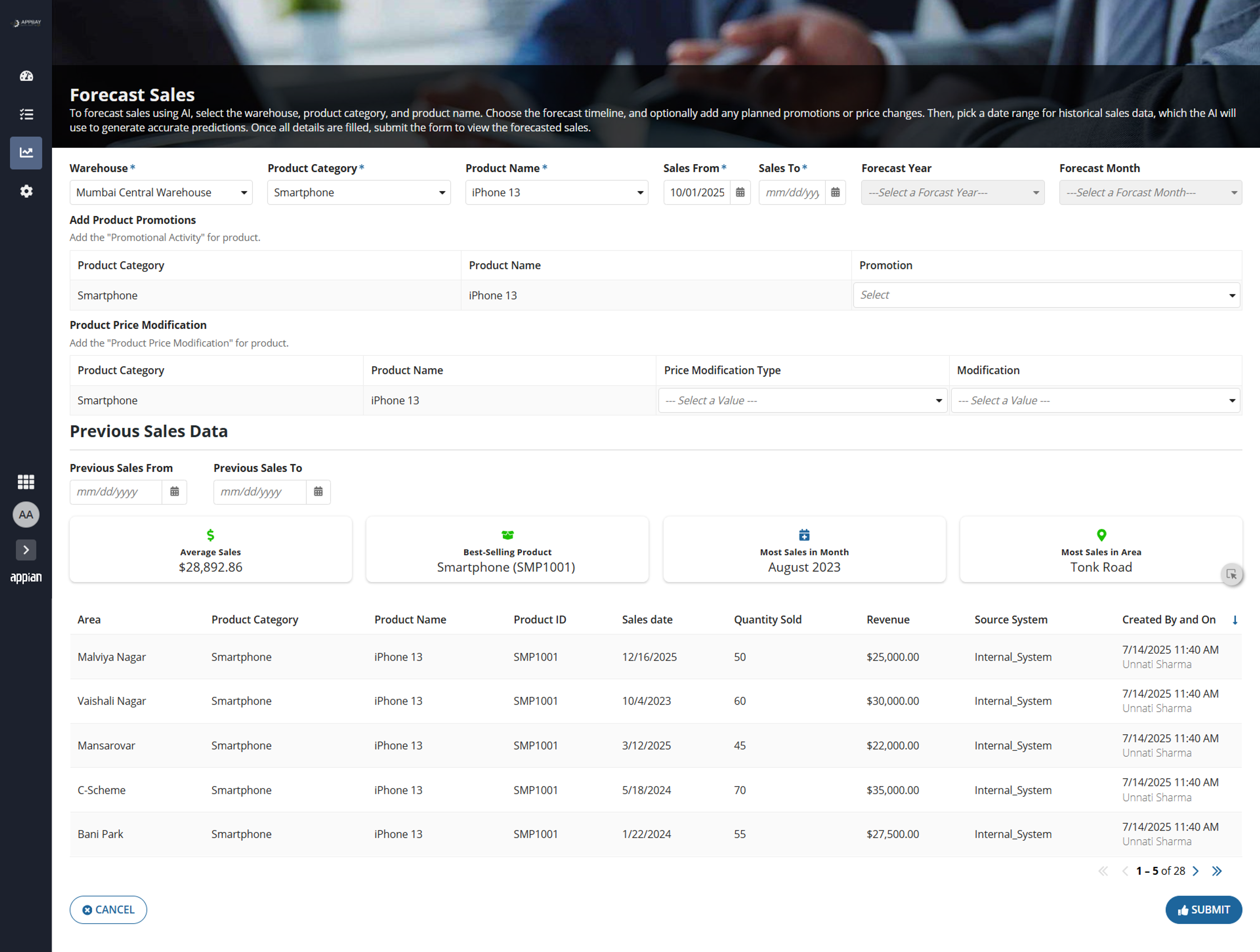Sort by Quantity Sold column header
This screenshot has width=1260, height=952.
click(767, 619)
